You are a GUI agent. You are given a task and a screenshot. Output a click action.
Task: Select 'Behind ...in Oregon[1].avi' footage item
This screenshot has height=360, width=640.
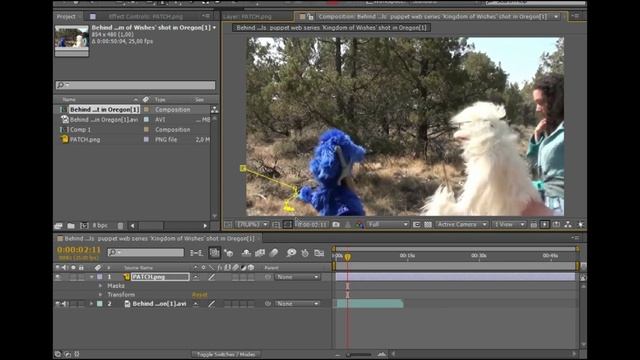point(104,120)
